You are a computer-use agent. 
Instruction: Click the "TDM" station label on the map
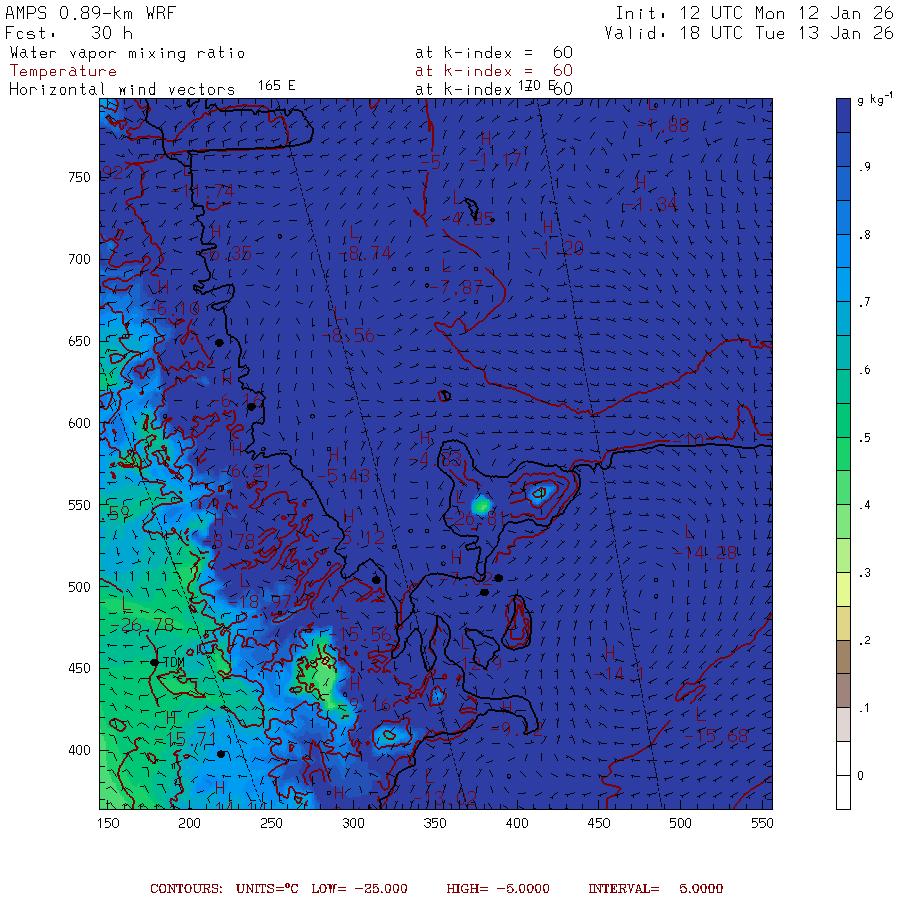174,662
